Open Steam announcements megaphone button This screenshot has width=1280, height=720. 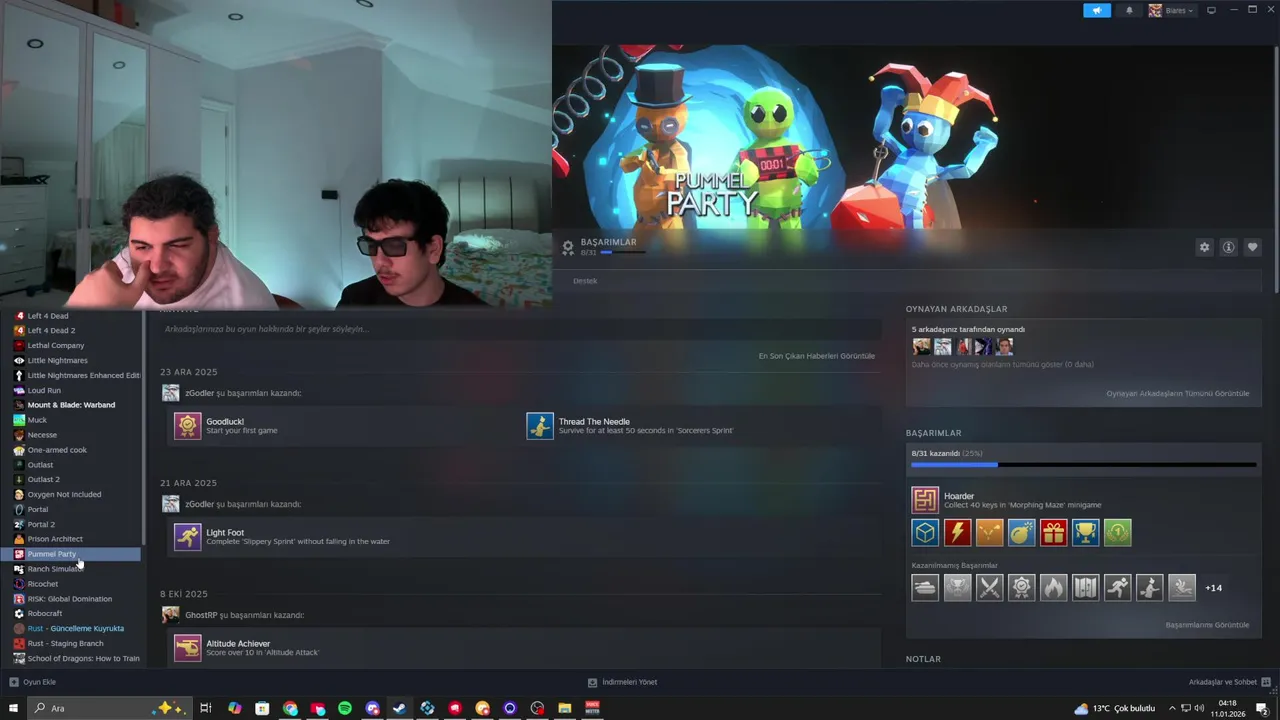pyautogui.click(x=1097, y=10)
